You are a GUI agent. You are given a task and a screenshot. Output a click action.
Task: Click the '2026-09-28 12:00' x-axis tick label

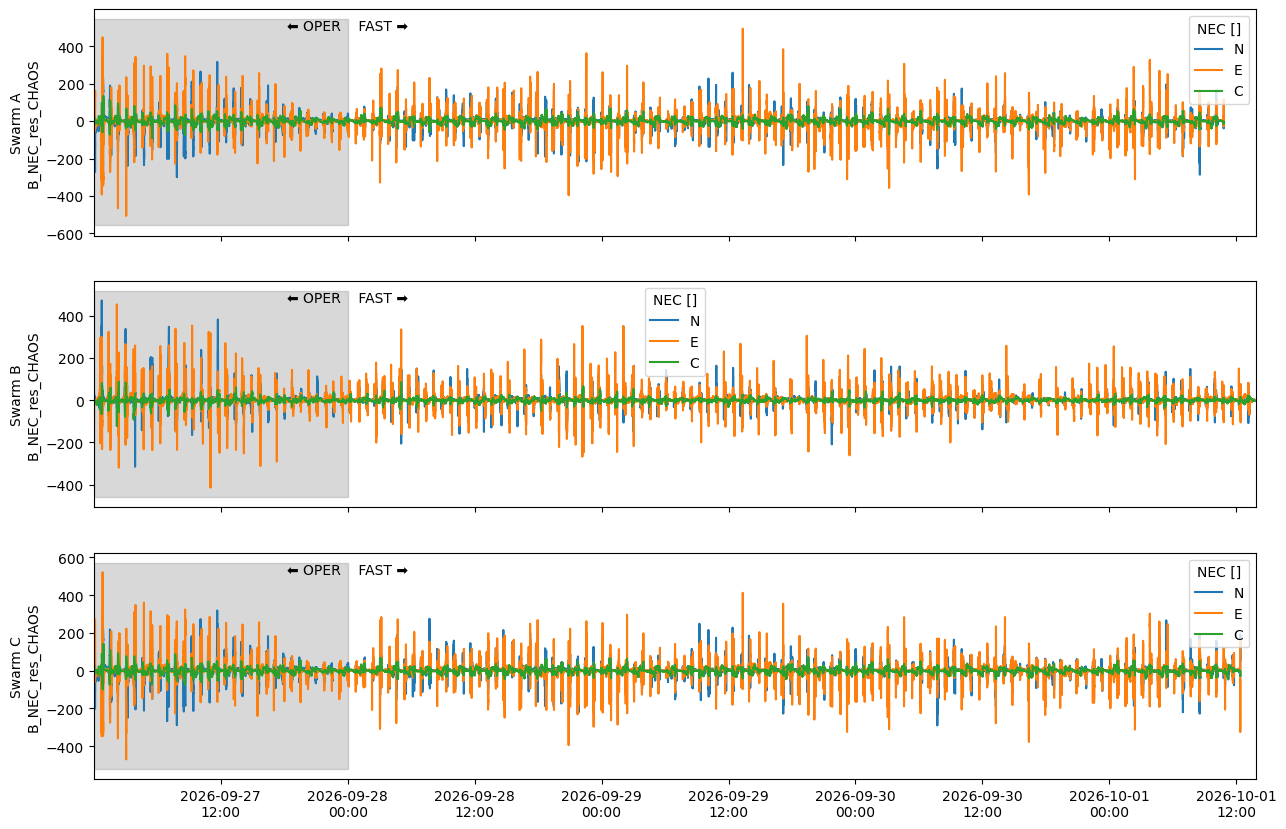474,804
